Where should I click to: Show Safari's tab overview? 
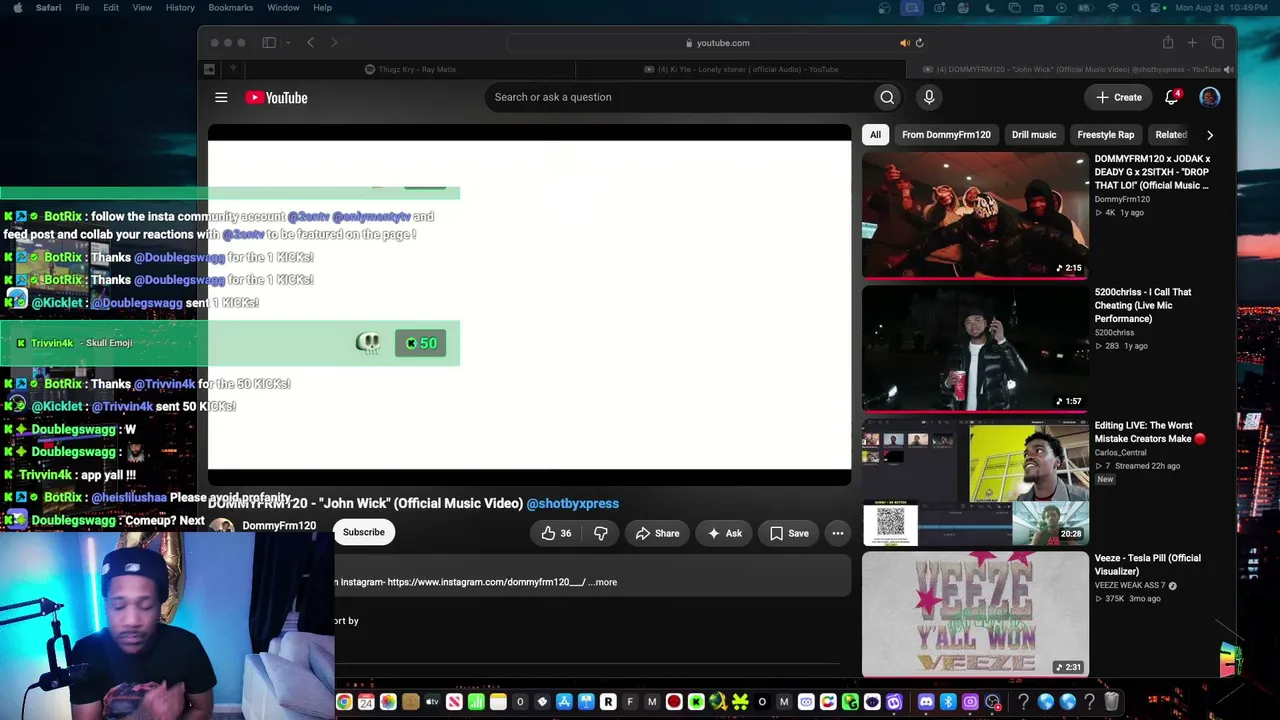(x=1218, y=43)
